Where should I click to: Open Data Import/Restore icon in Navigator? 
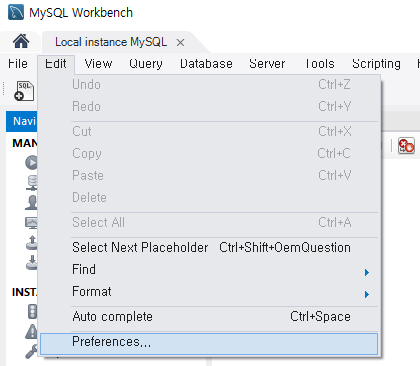coord(32,262)
